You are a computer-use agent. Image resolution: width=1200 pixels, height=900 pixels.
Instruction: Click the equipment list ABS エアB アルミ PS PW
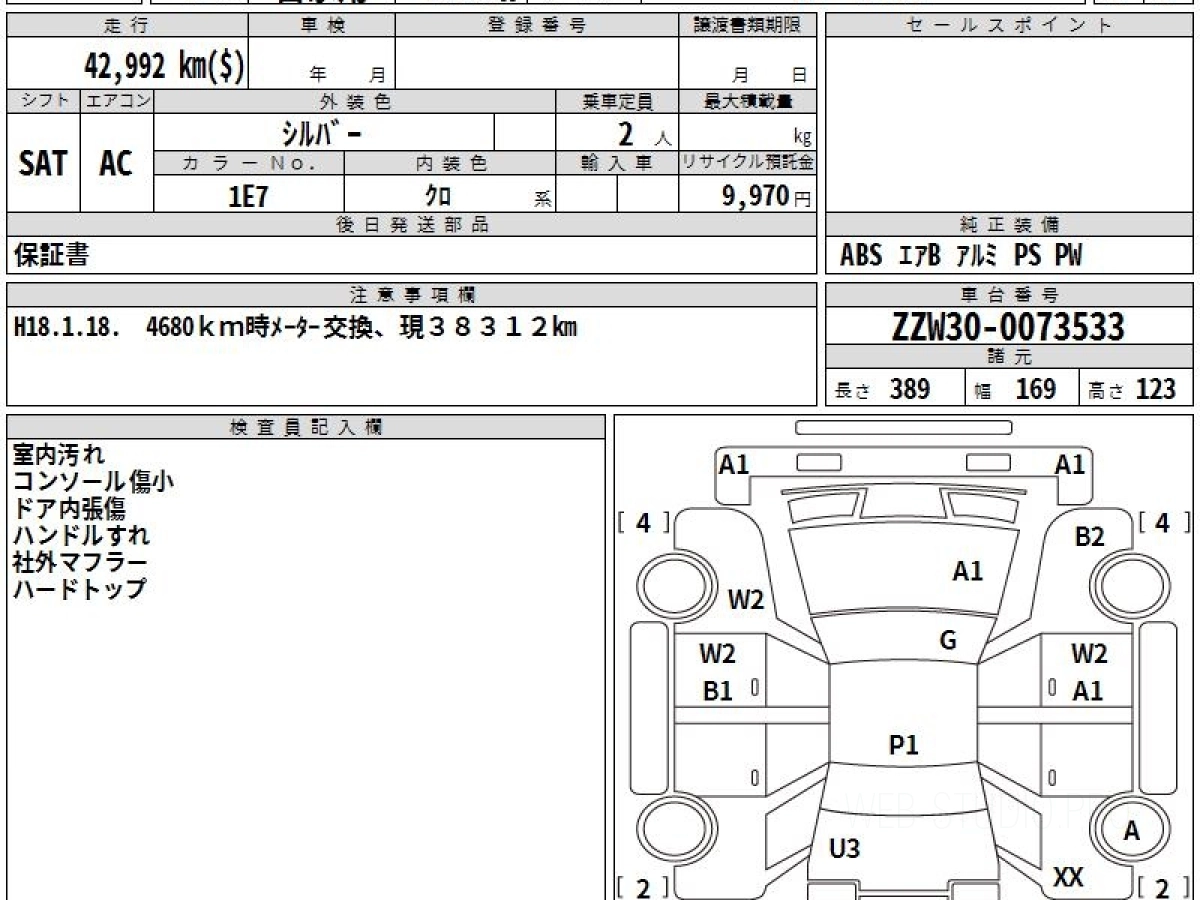point(961,256)
